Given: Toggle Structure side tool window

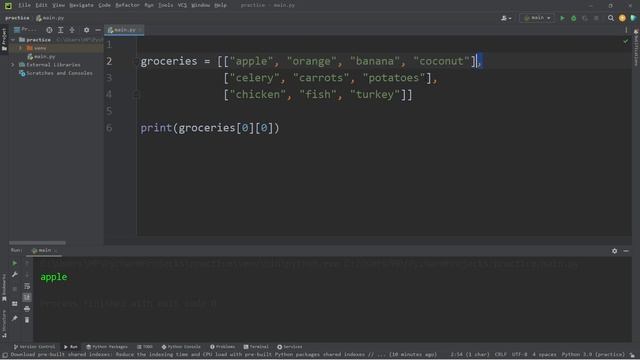Looking at the screenshot, I should click(4, 324).
